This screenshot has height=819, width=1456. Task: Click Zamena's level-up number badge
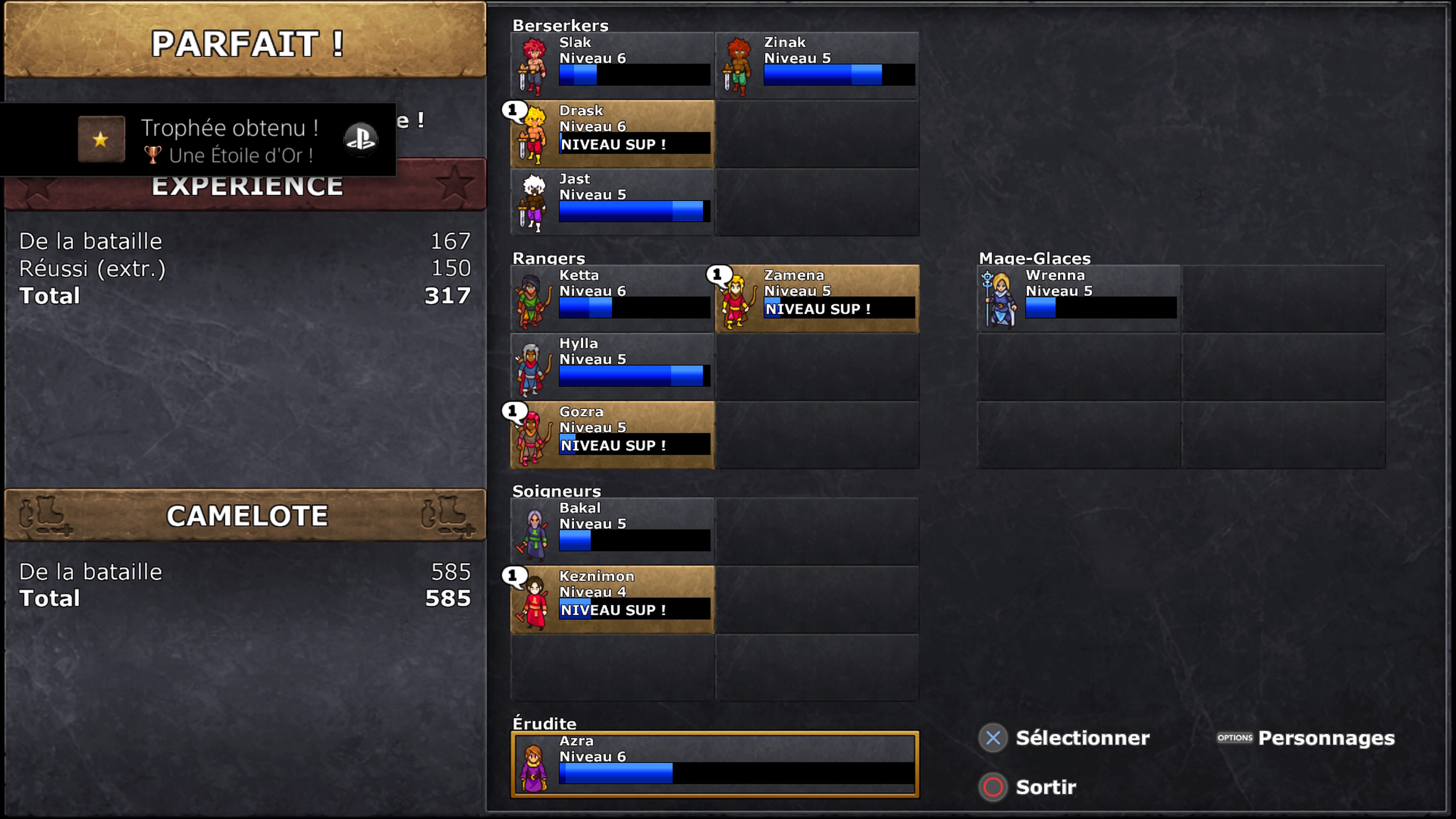tap(718, 275)
